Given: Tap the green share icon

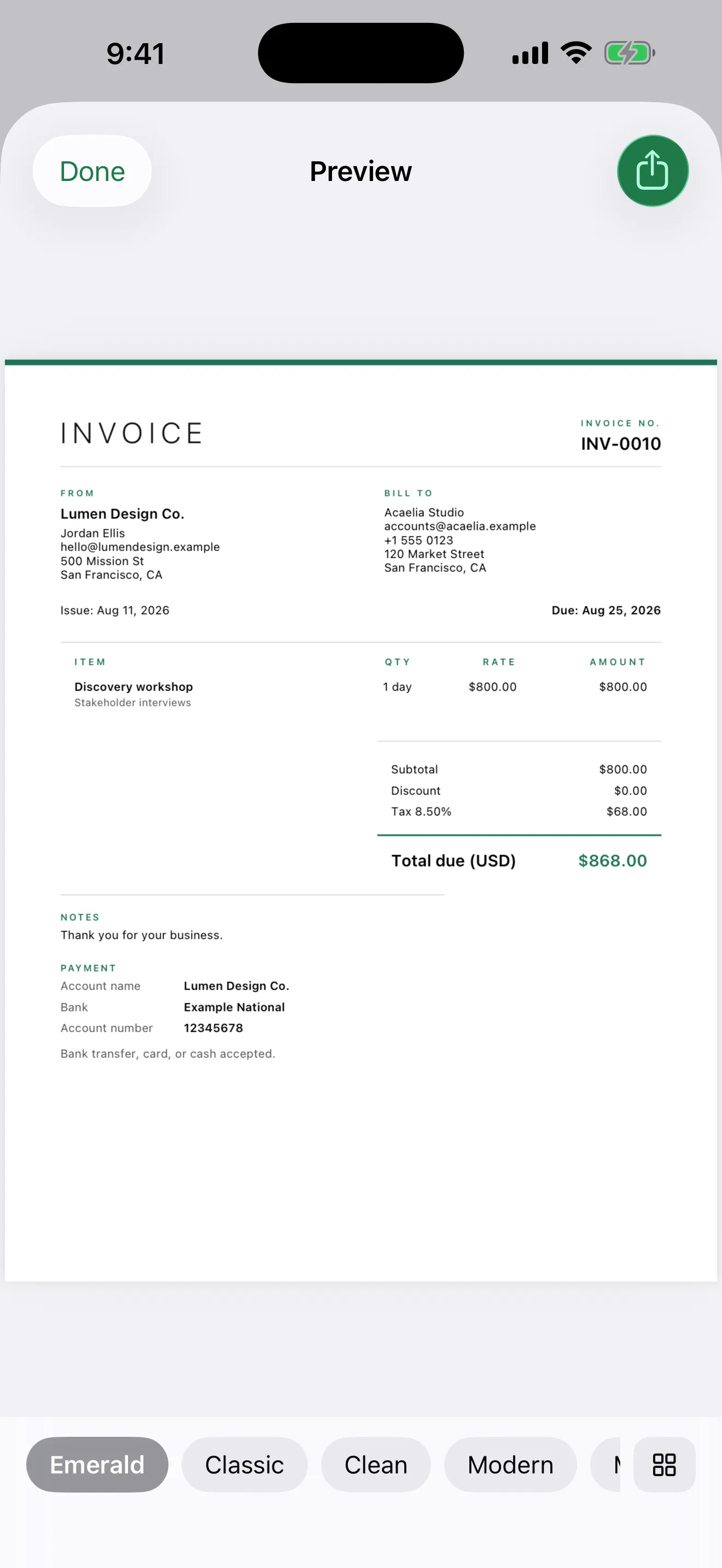Looking at the screenshot, I should [x=653, y=171].
